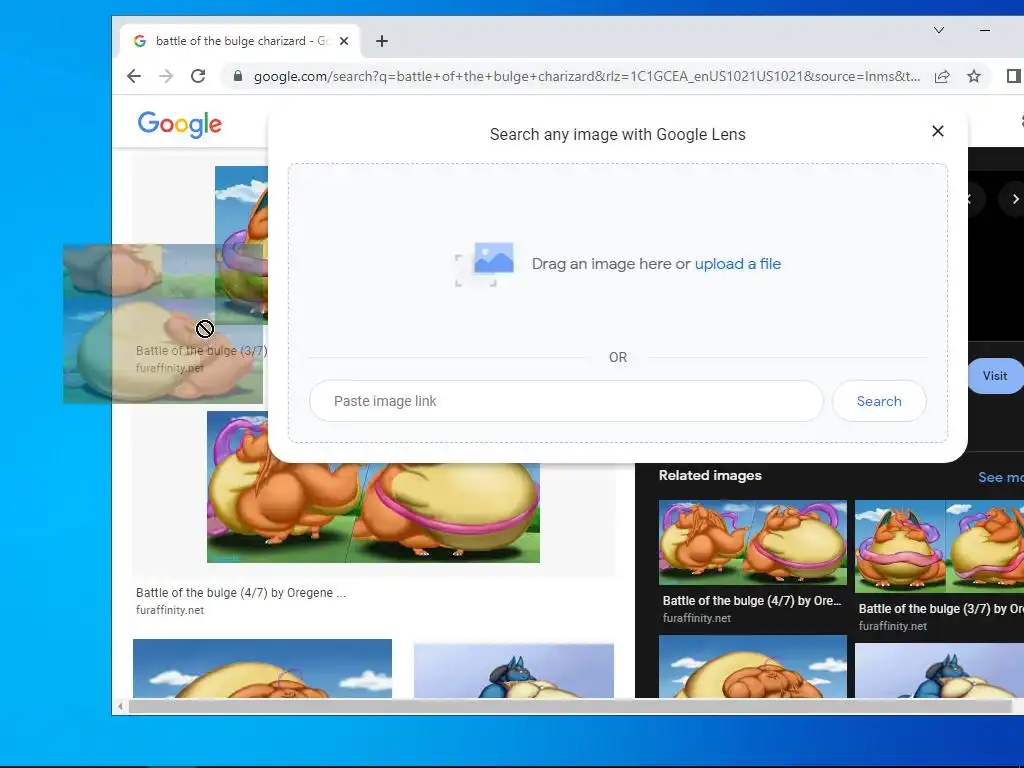This screenshot has width=1024, height=768.
Task: Close the Google Lens dialog
Action: 938,131
